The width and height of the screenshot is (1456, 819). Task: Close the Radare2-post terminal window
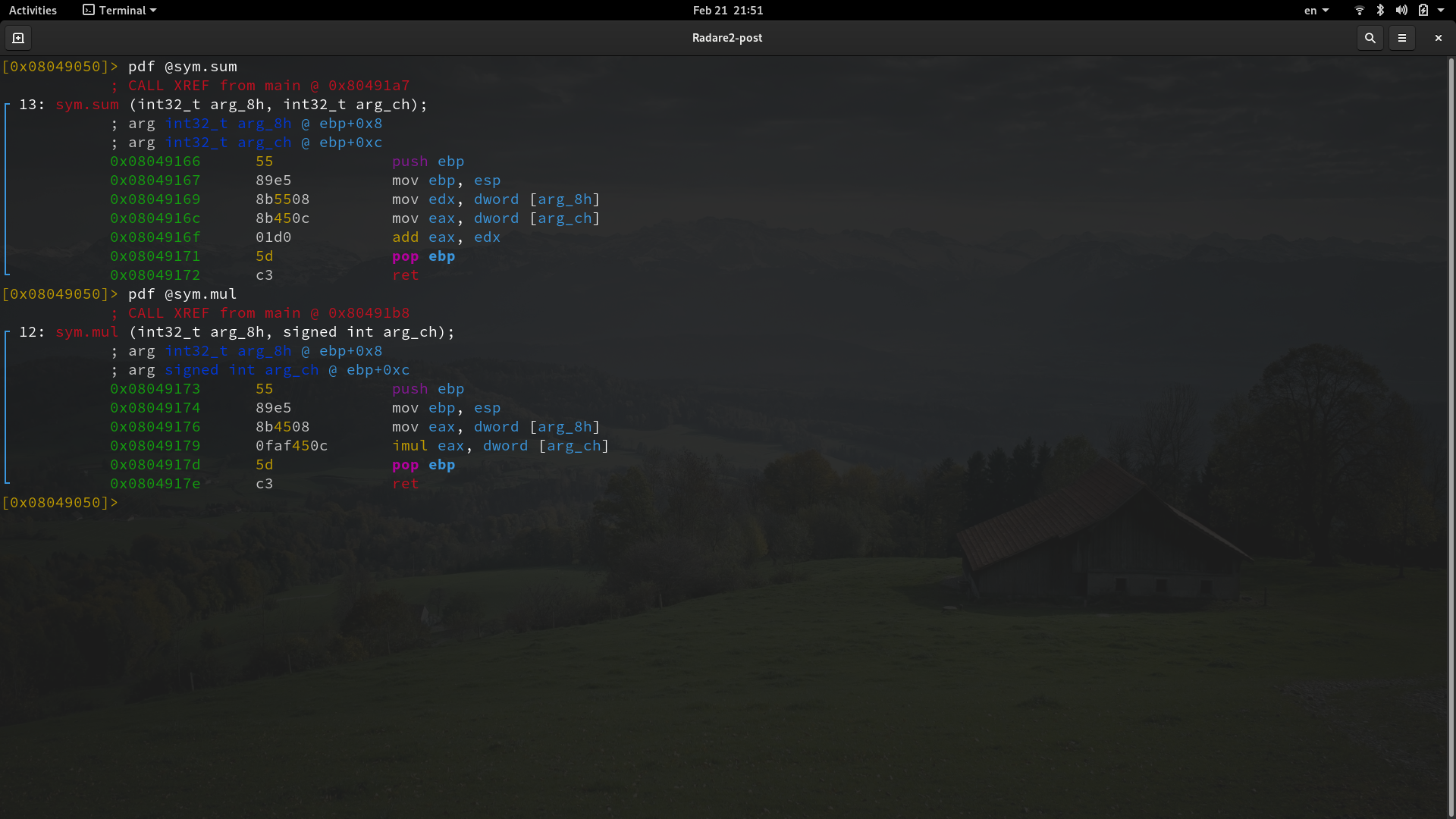[1438, 38]
